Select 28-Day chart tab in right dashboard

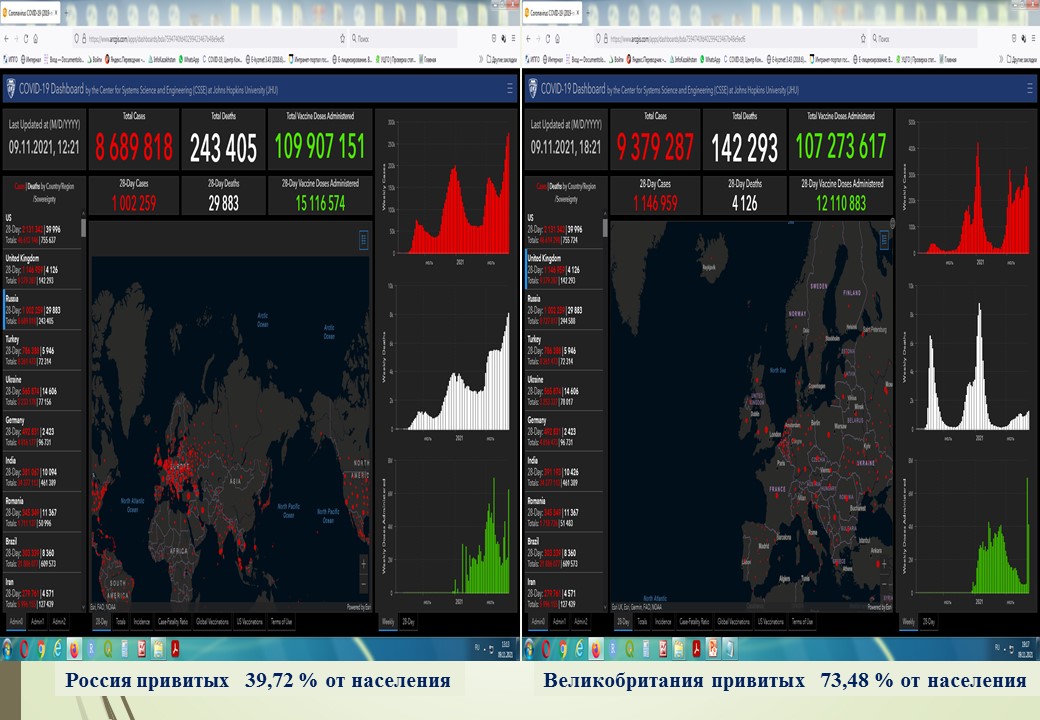(929, 622)
